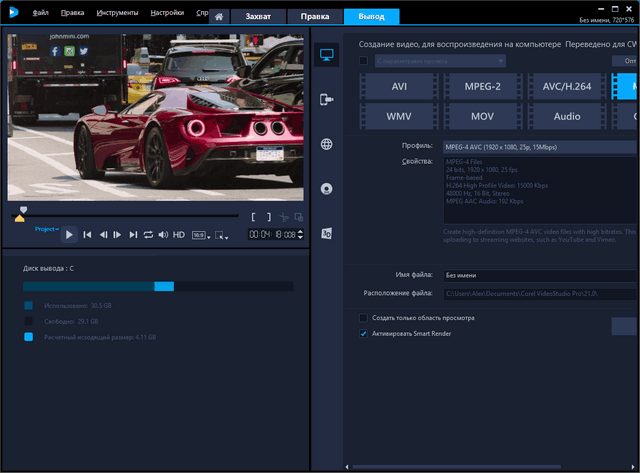Screen dimensions: 640x473
Task: Expand the 16:9 aspect ratio dropdown
Action: (x=201, y=235)
